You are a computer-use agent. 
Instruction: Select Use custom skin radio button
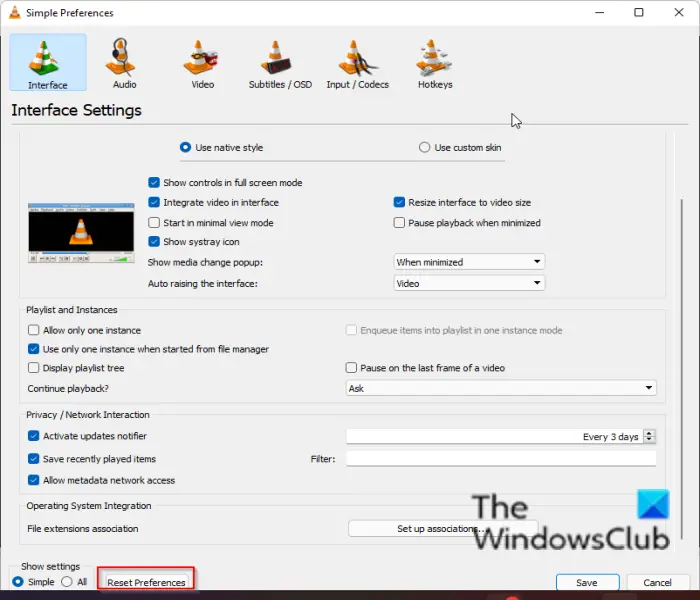coord(424,147)
